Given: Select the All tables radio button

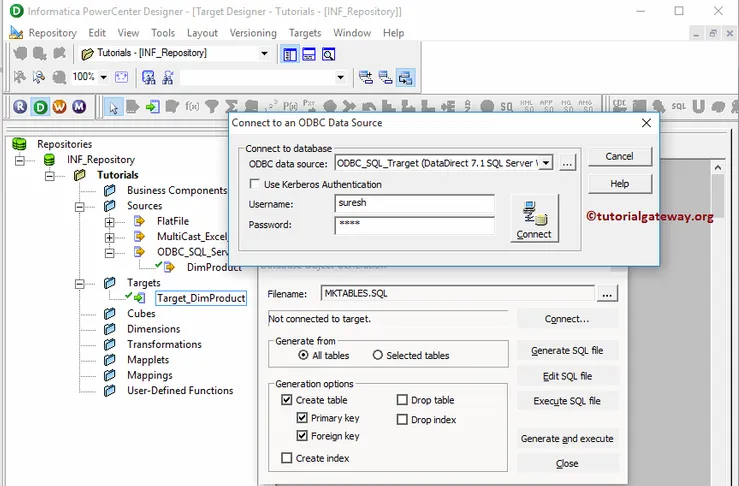Looking at the screenshot, I should point(304,355).
